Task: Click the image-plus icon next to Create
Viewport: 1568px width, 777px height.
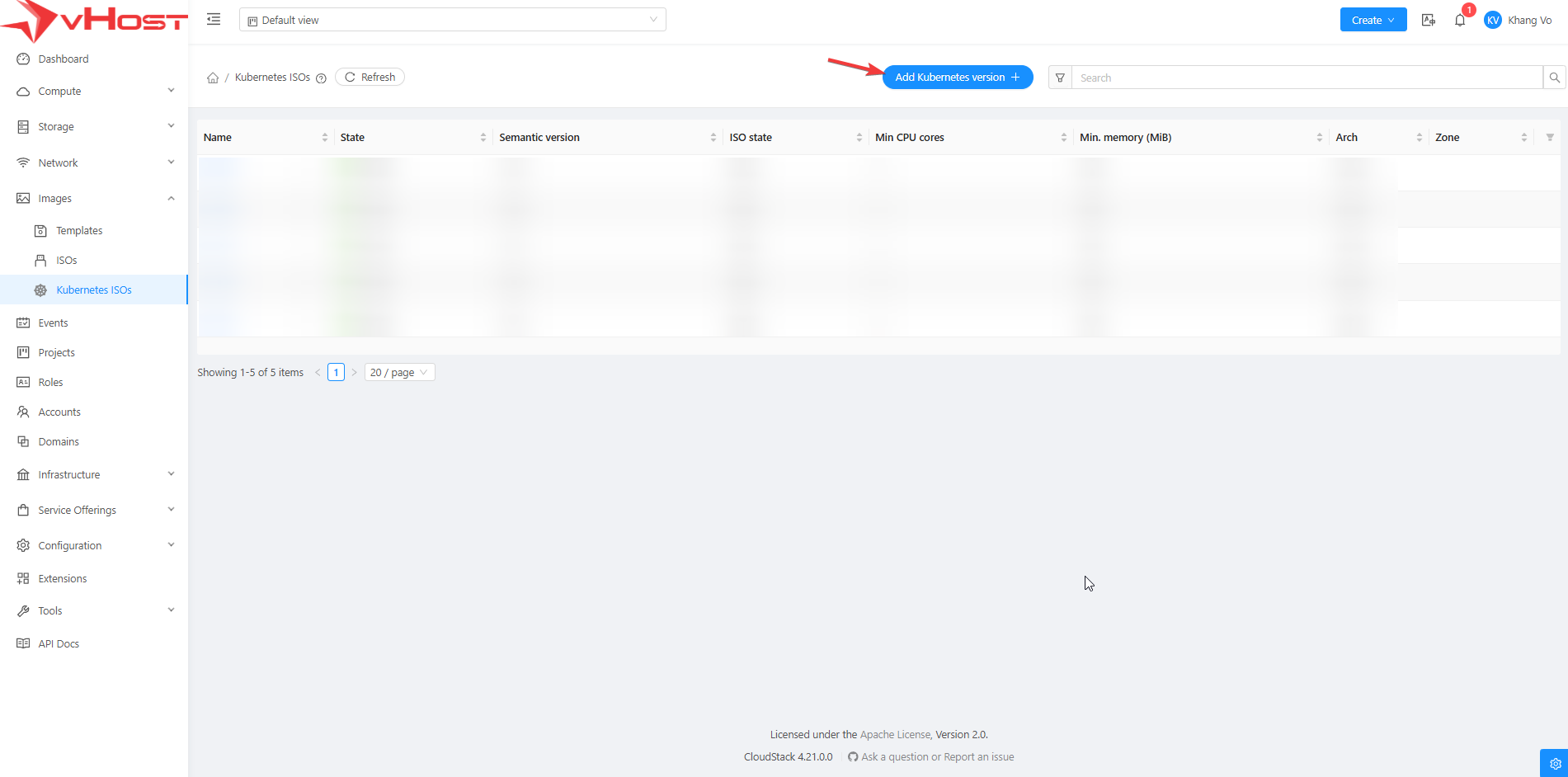Action: tap(1429, 21)
